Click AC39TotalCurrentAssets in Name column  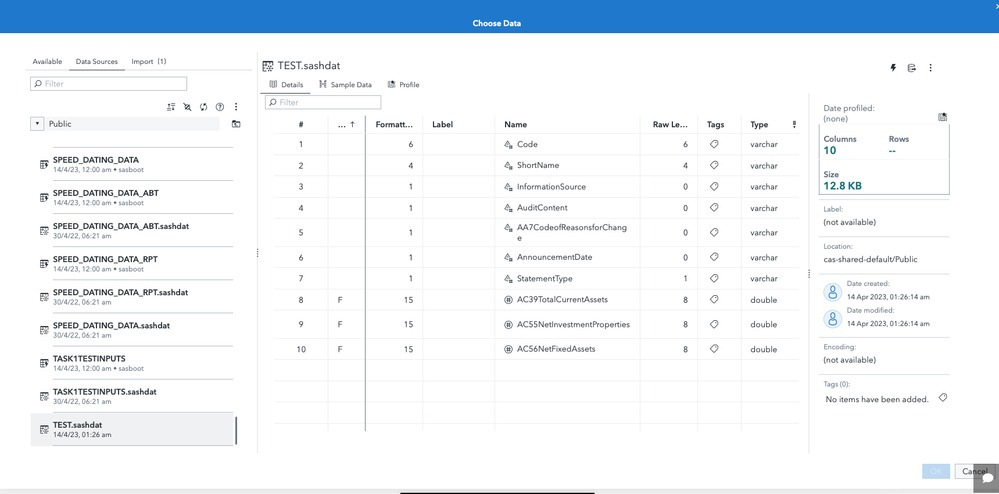click(x=563, y=300)
